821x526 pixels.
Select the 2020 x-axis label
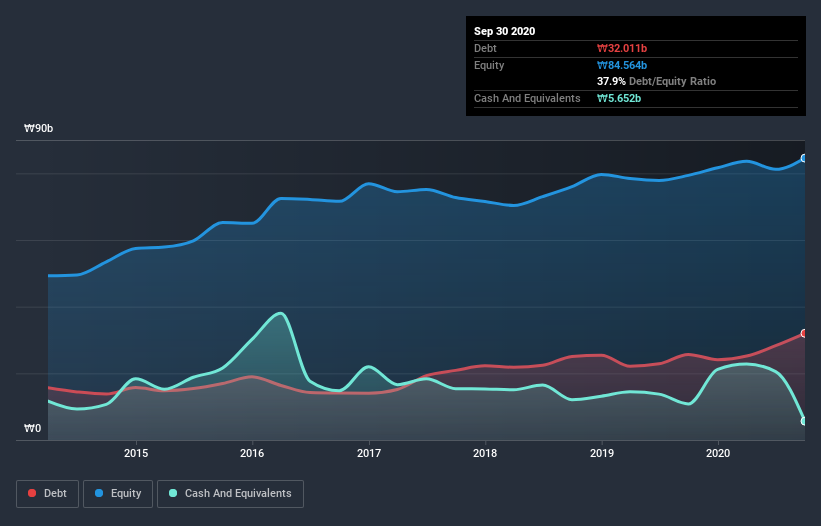718,453
